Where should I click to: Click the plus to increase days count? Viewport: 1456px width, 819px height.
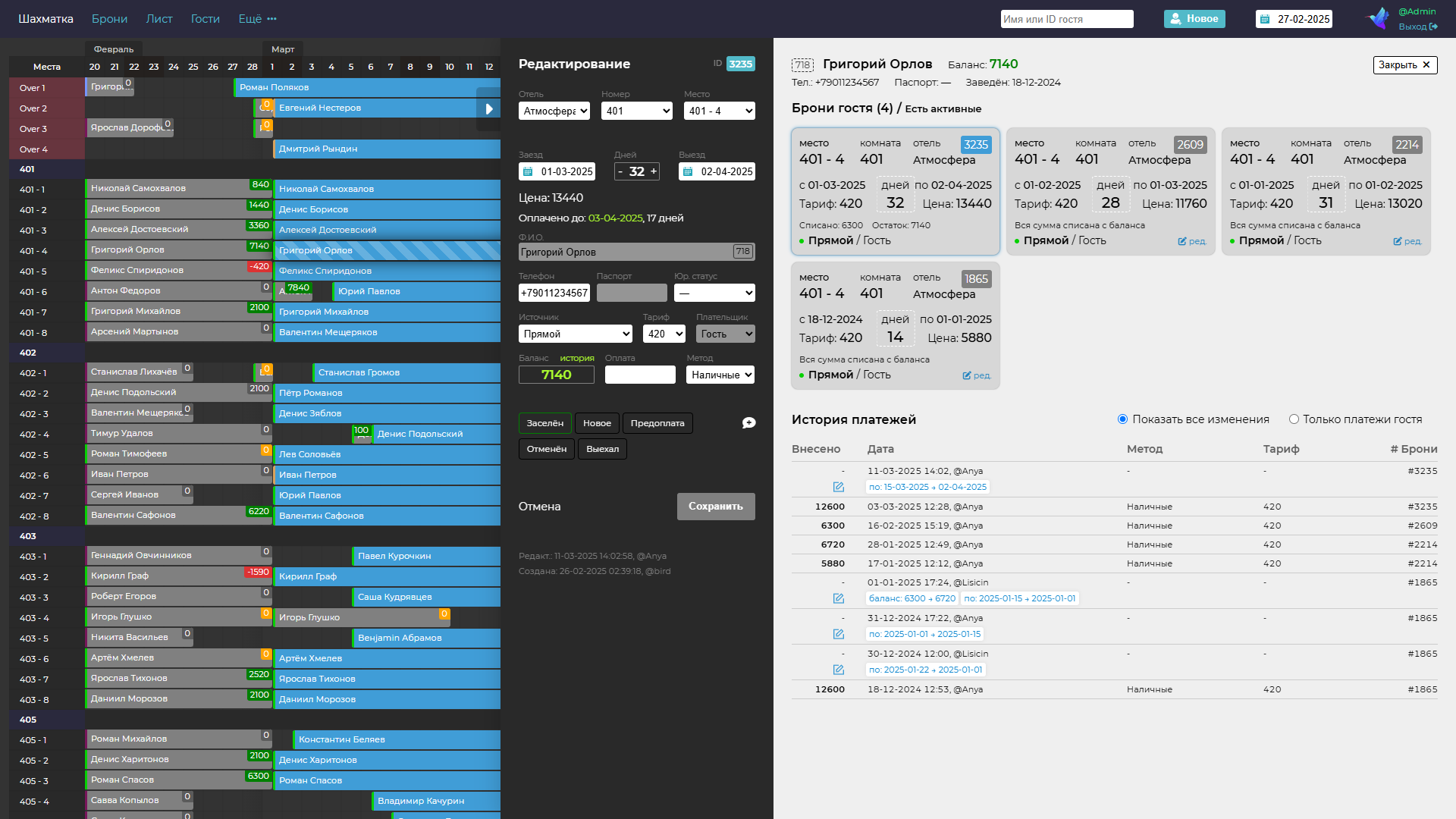(x=654, y=171)
